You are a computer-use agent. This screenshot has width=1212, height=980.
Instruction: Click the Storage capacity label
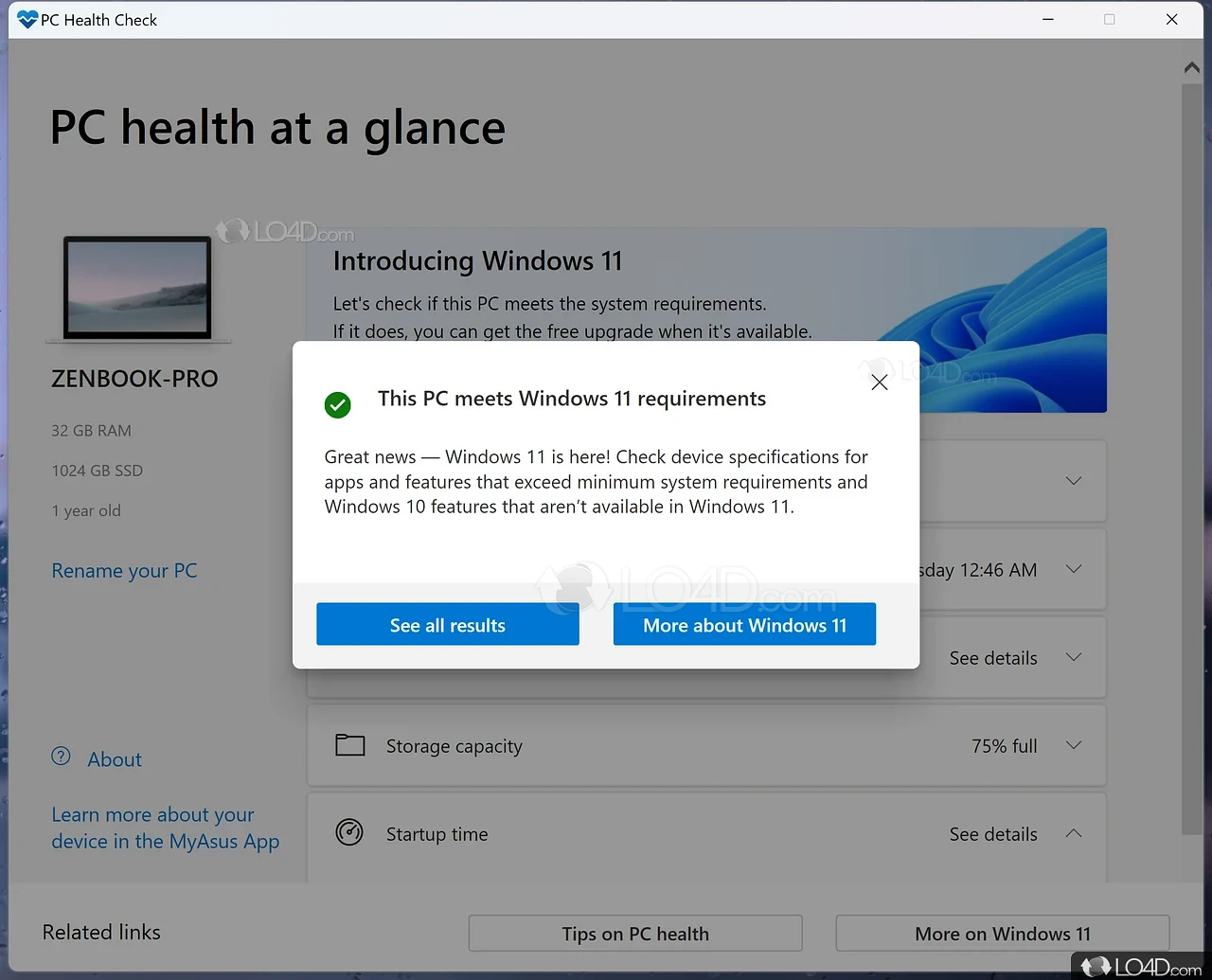[454, 746]
